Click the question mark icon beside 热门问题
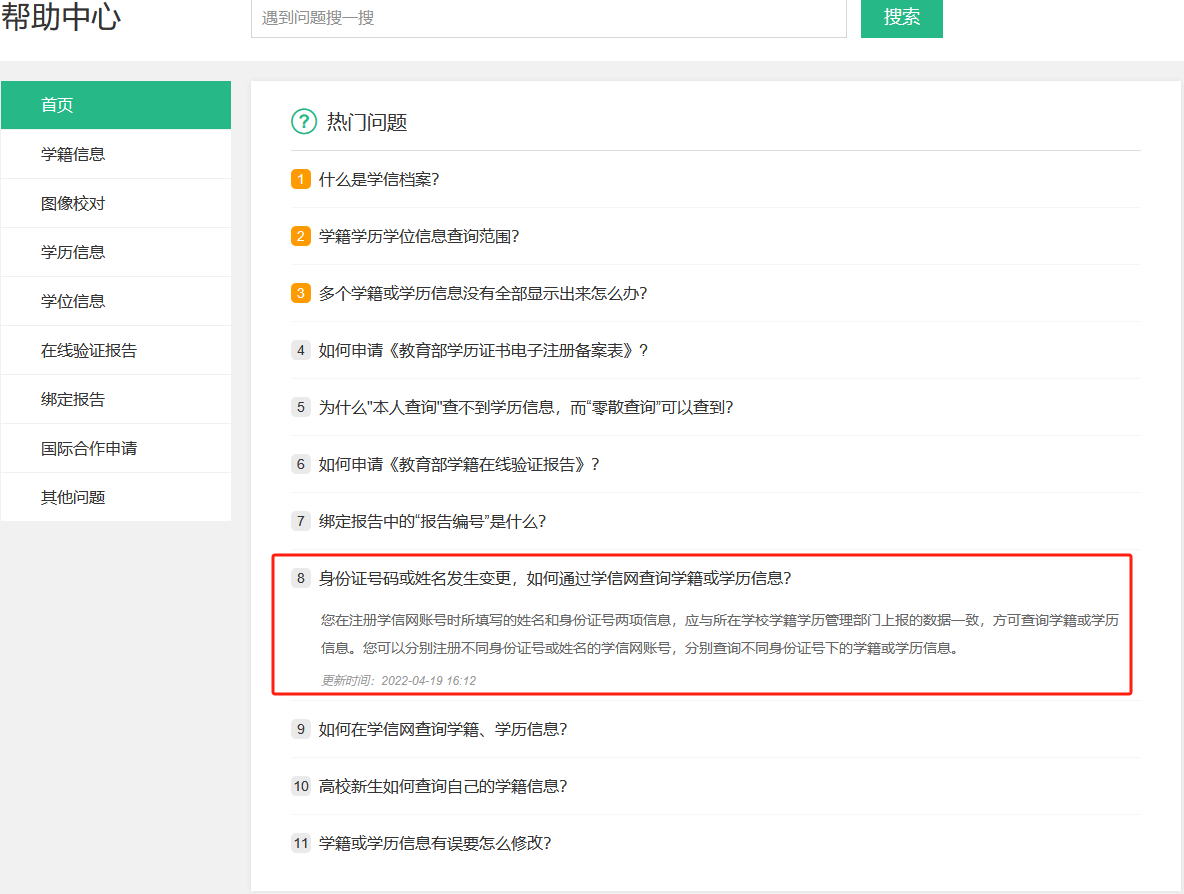Image resolution: width=1184 pixels, height=894 pixels. (304, 122)
